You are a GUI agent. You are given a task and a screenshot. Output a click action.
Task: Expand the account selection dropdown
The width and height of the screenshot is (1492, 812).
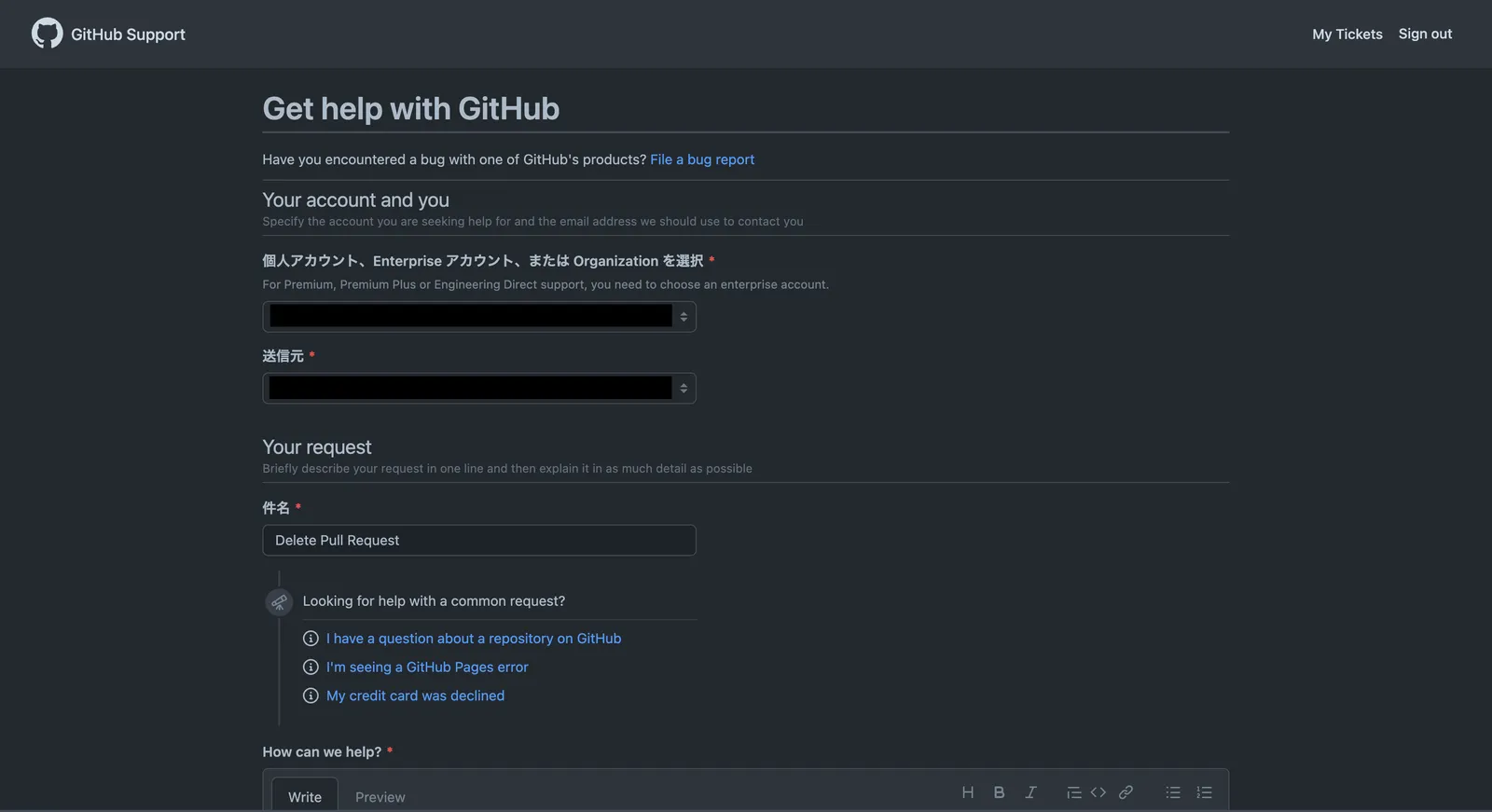(x=479, y=317)
